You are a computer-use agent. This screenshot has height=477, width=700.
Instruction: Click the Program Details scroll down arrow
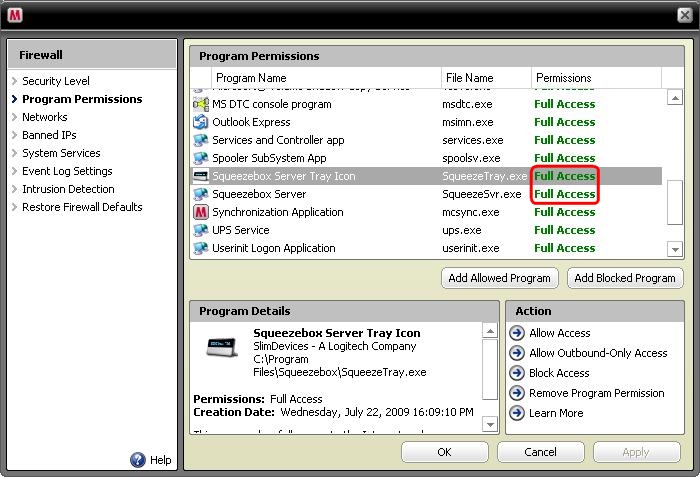coord(490,424)
